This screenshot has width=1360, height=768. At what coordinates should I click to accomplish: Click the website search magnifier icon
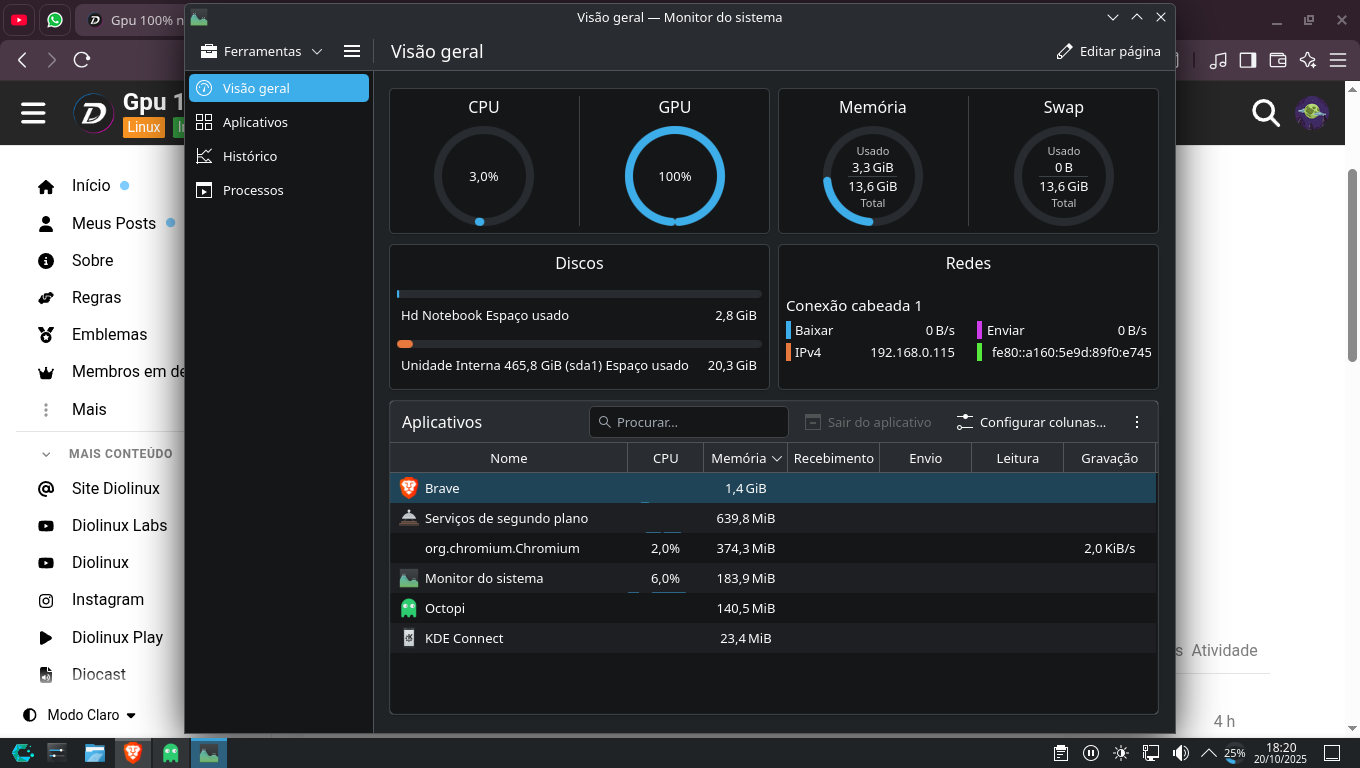(1266, 113)
